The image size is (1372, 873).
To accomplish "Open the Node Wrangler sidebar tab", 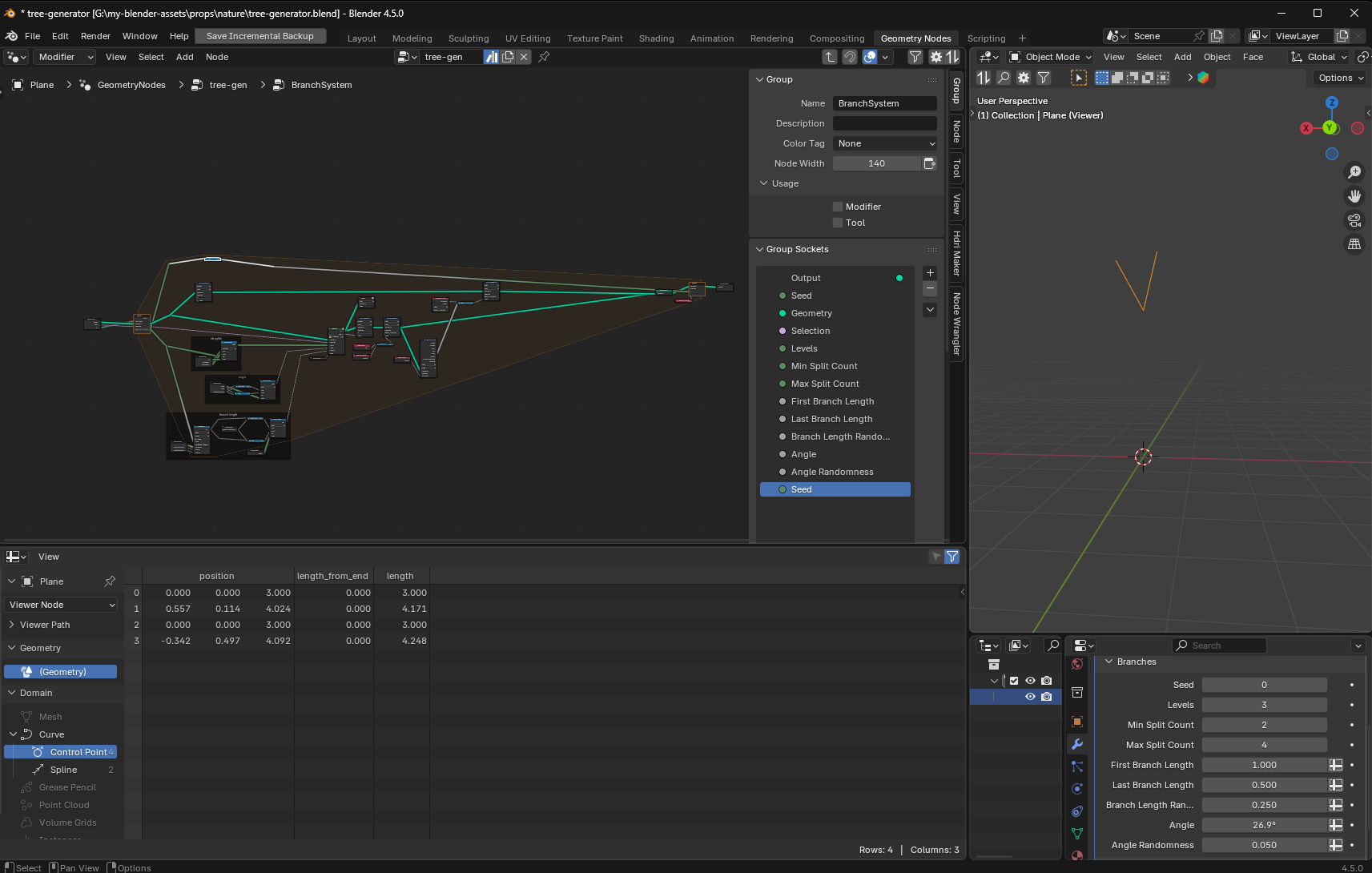I will coord(956,324).
